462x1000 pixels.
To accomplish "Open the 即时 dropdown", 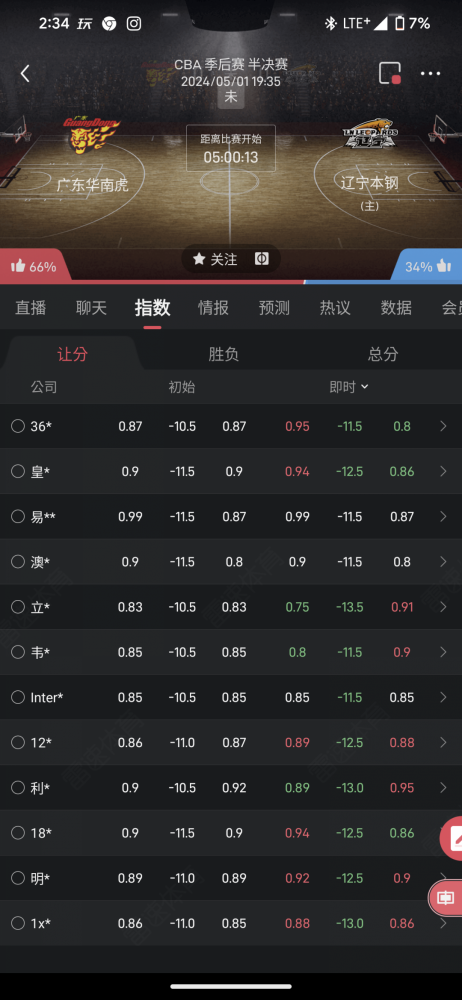I will click(x=349, y=387).
